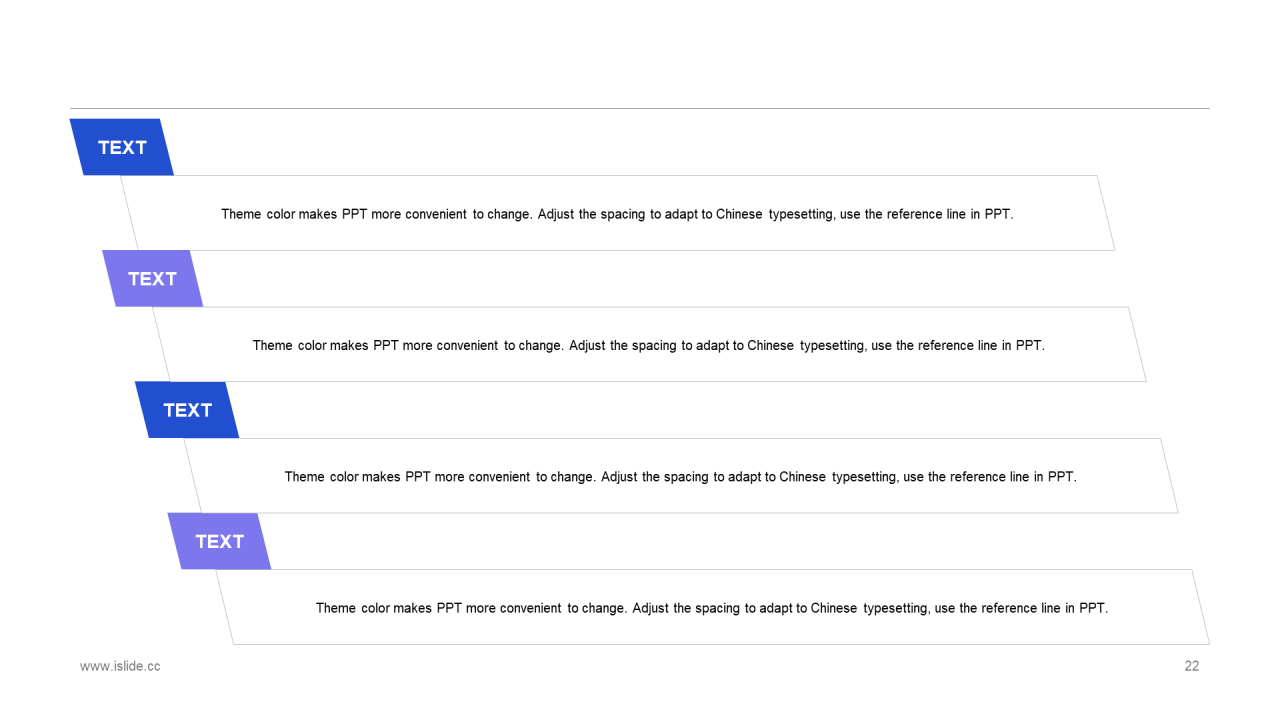Select the first Theme color paragraph

[x=617, y=214]
